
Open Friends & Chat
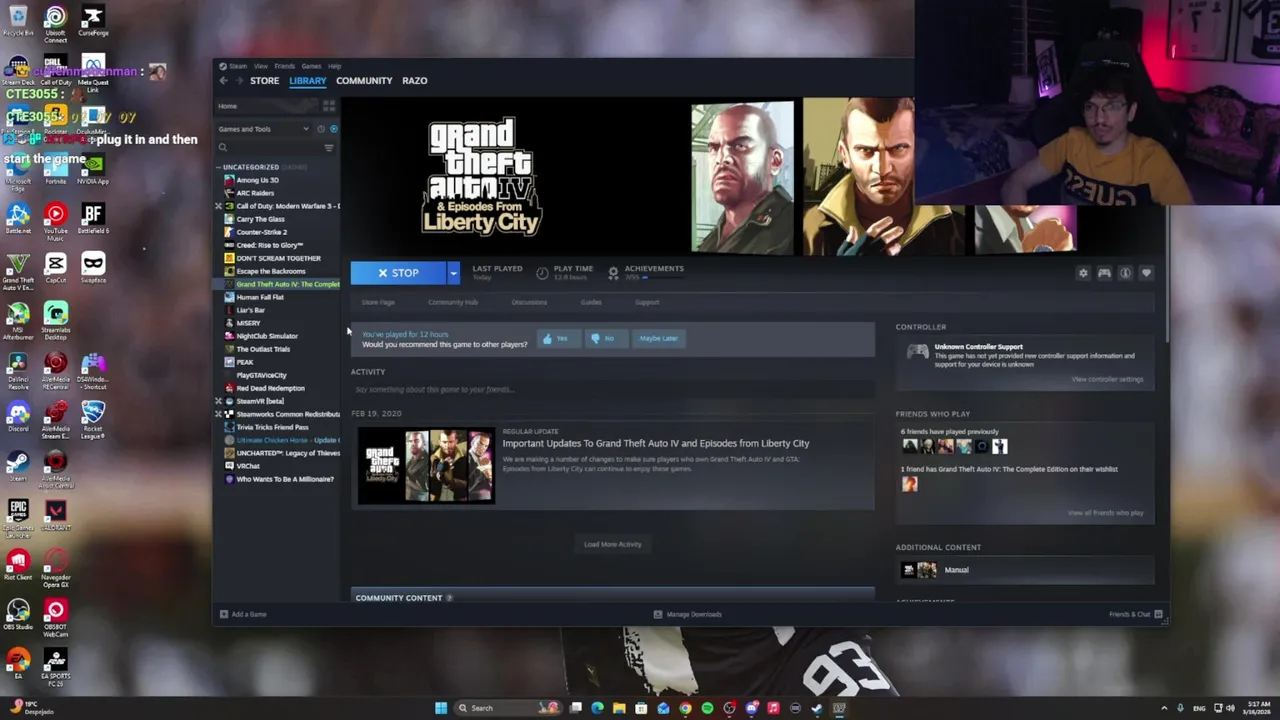(x=1134, y=614)
